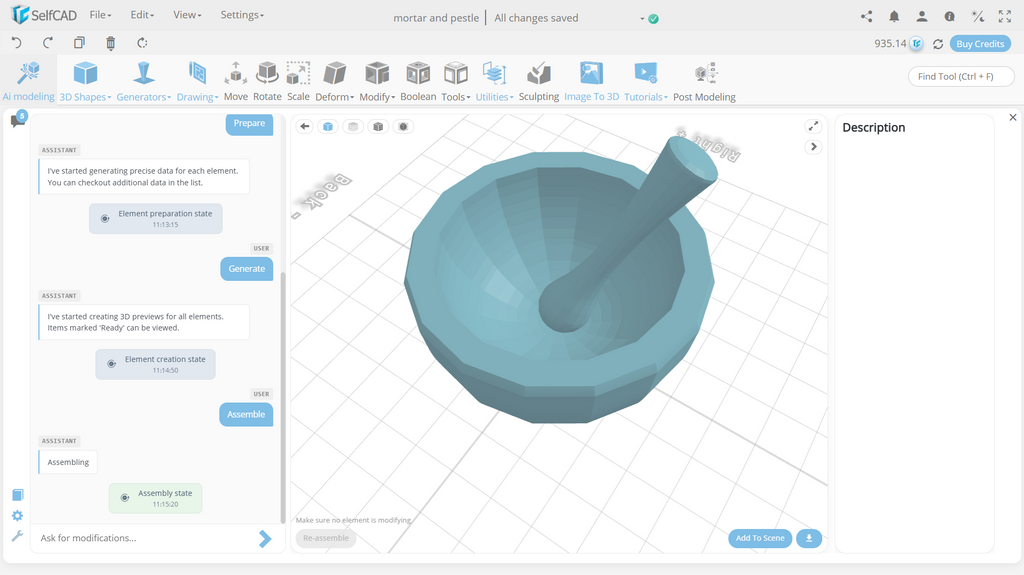Click the Ask for modifications input

(146, 538)
